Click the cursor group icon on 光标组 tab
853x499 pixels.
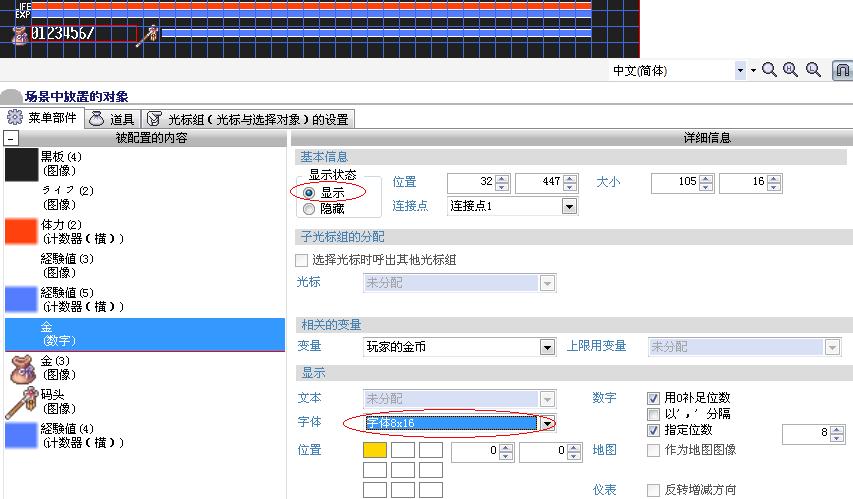[x=154, y=119]
